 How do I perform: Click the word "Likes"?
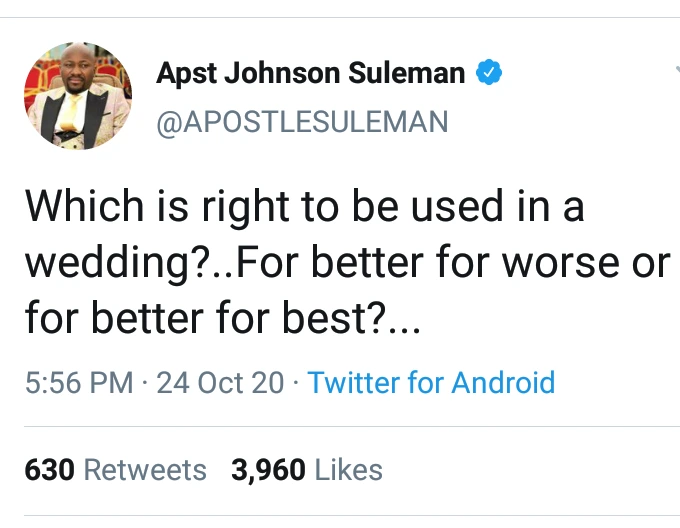click(x=348, y=469)
